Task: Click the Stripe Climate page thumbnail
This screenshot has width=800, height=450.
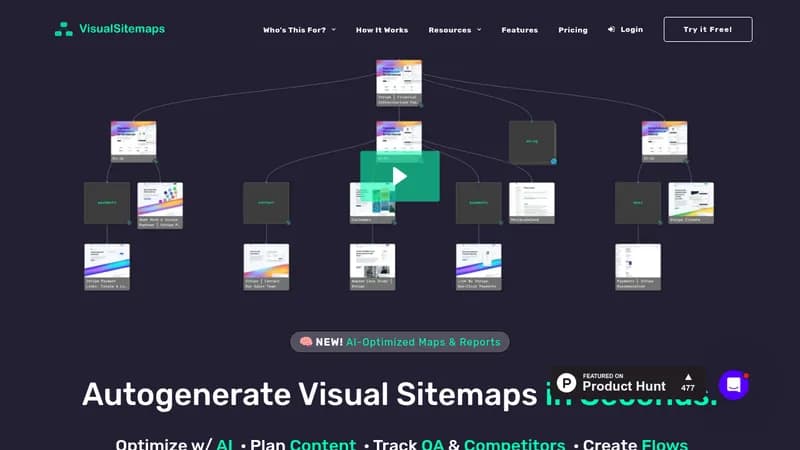Action: pyautogui.click(x=691, y=203)
